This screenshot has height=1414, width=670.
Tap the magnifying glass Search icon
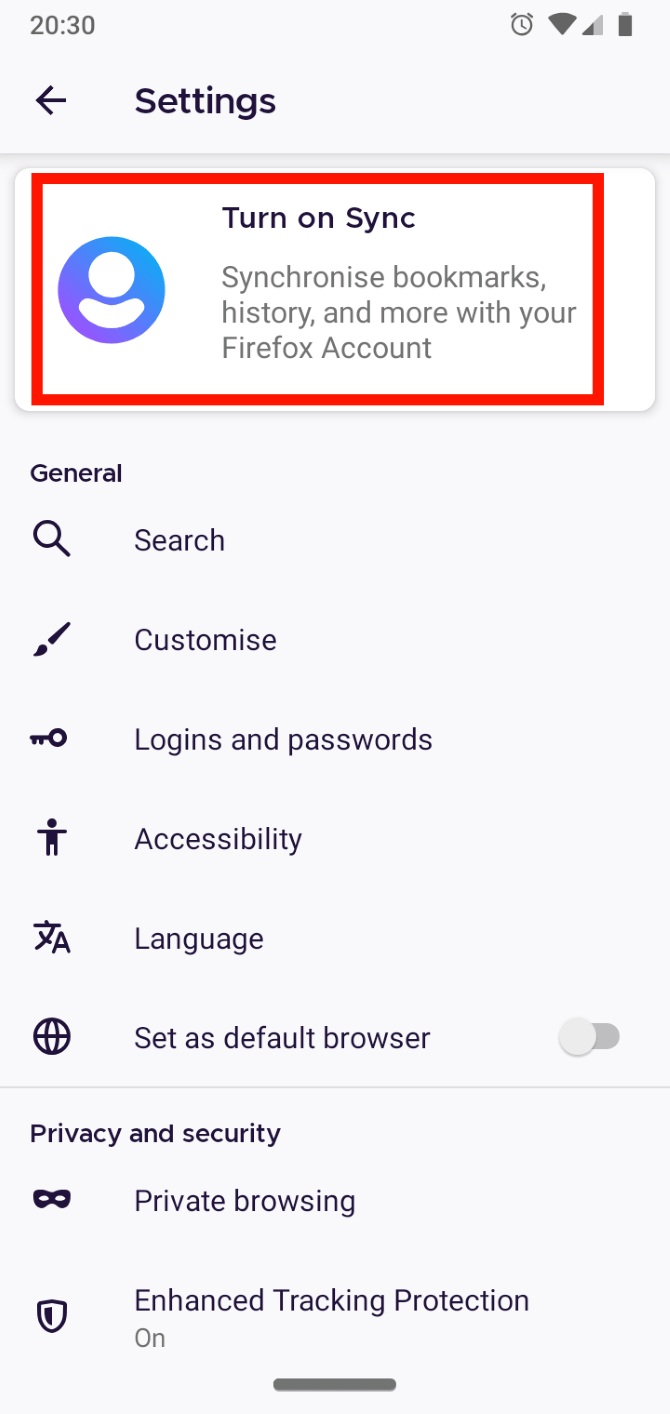tap(51, 540)
